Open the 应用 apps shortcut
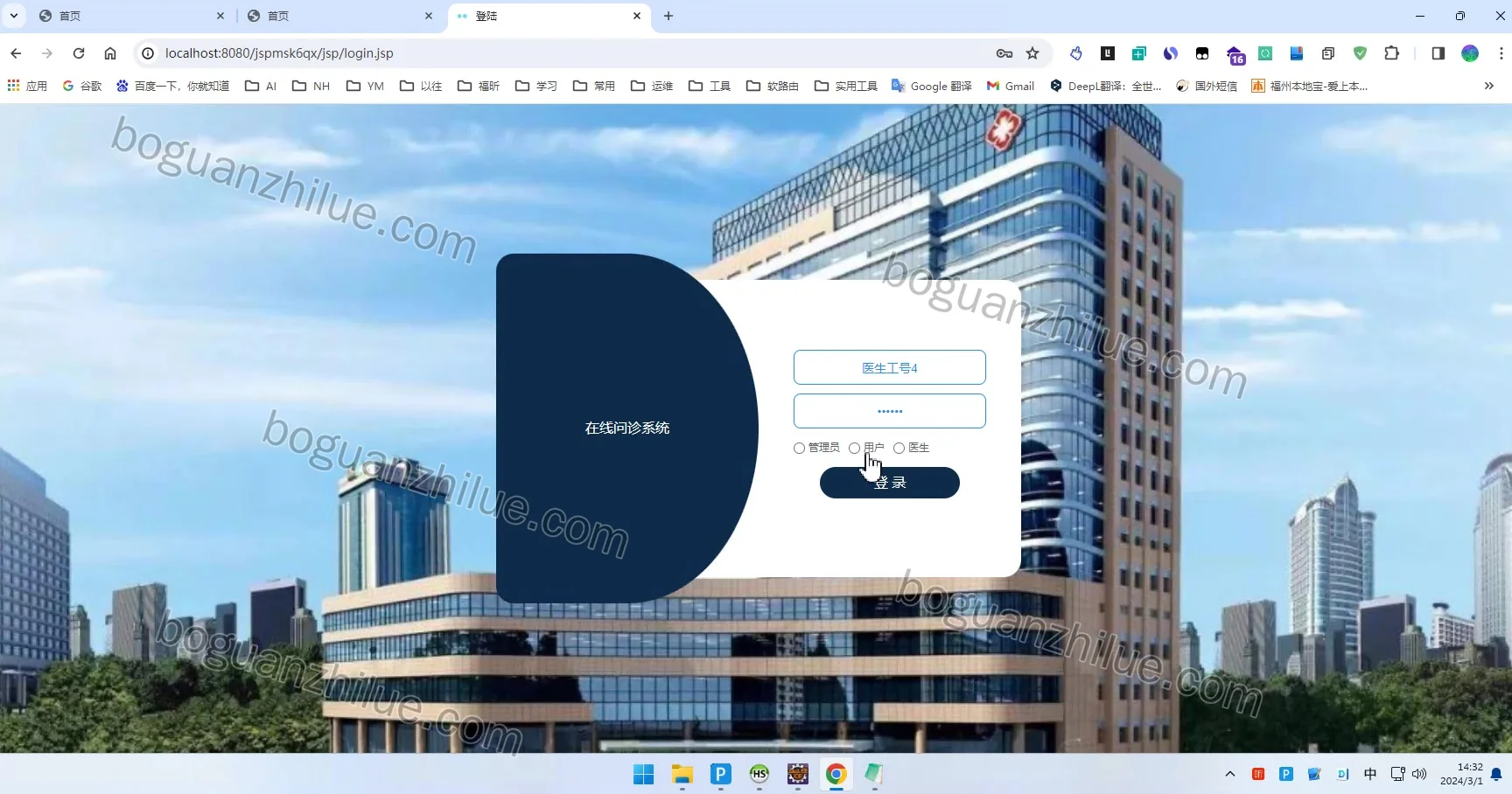This screenshot has height=794, width=1512. (27, 86)
